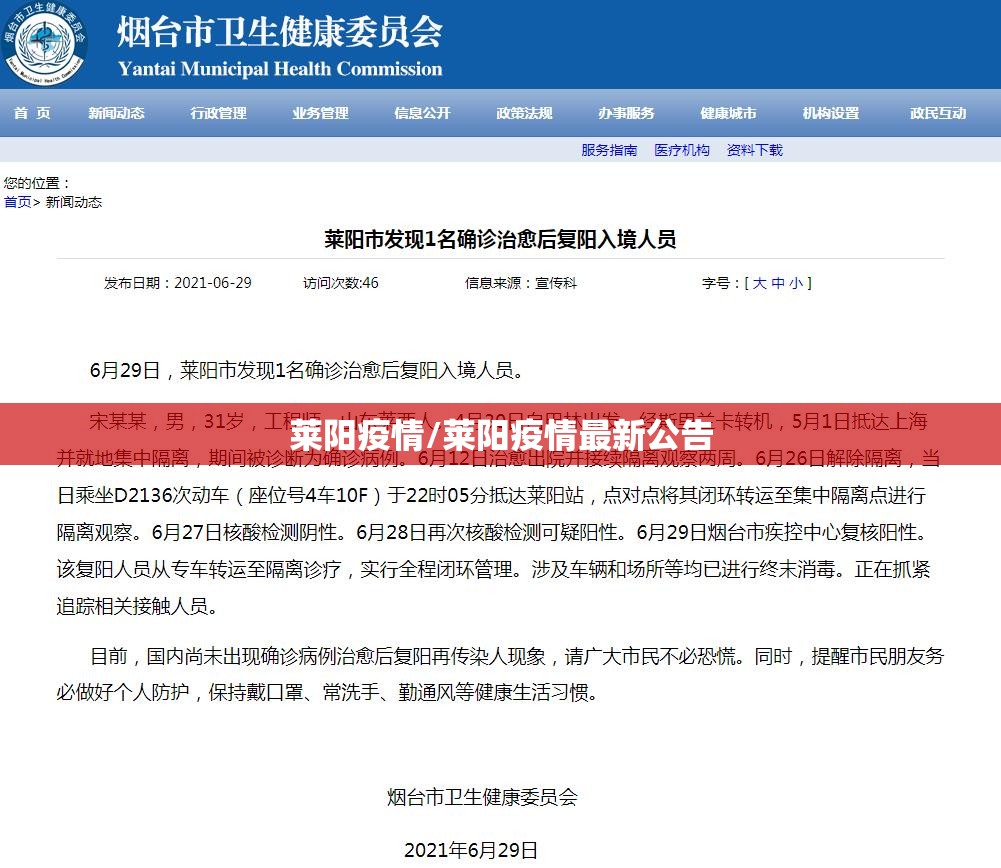The width and height of the screenshot is (1001, 868).
Task: Click the article title 莱阳市发现1名确诊治愈后复阳入境人员
Action: click(x=500, y=239)
